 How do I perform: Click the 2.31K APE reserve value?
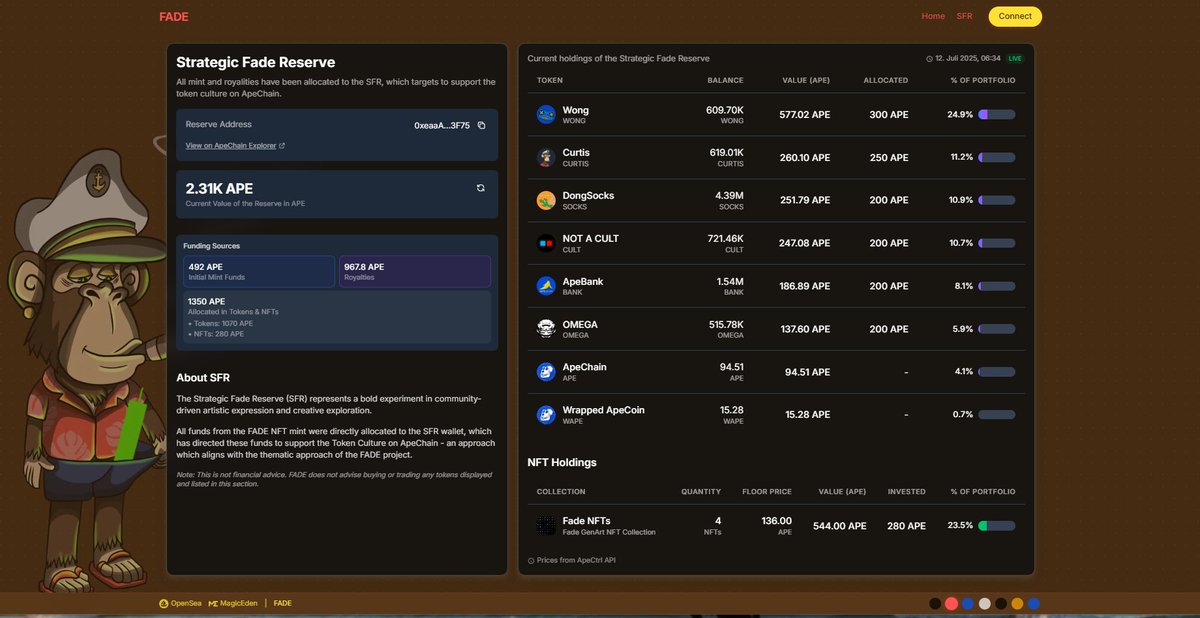pos(219,188)
